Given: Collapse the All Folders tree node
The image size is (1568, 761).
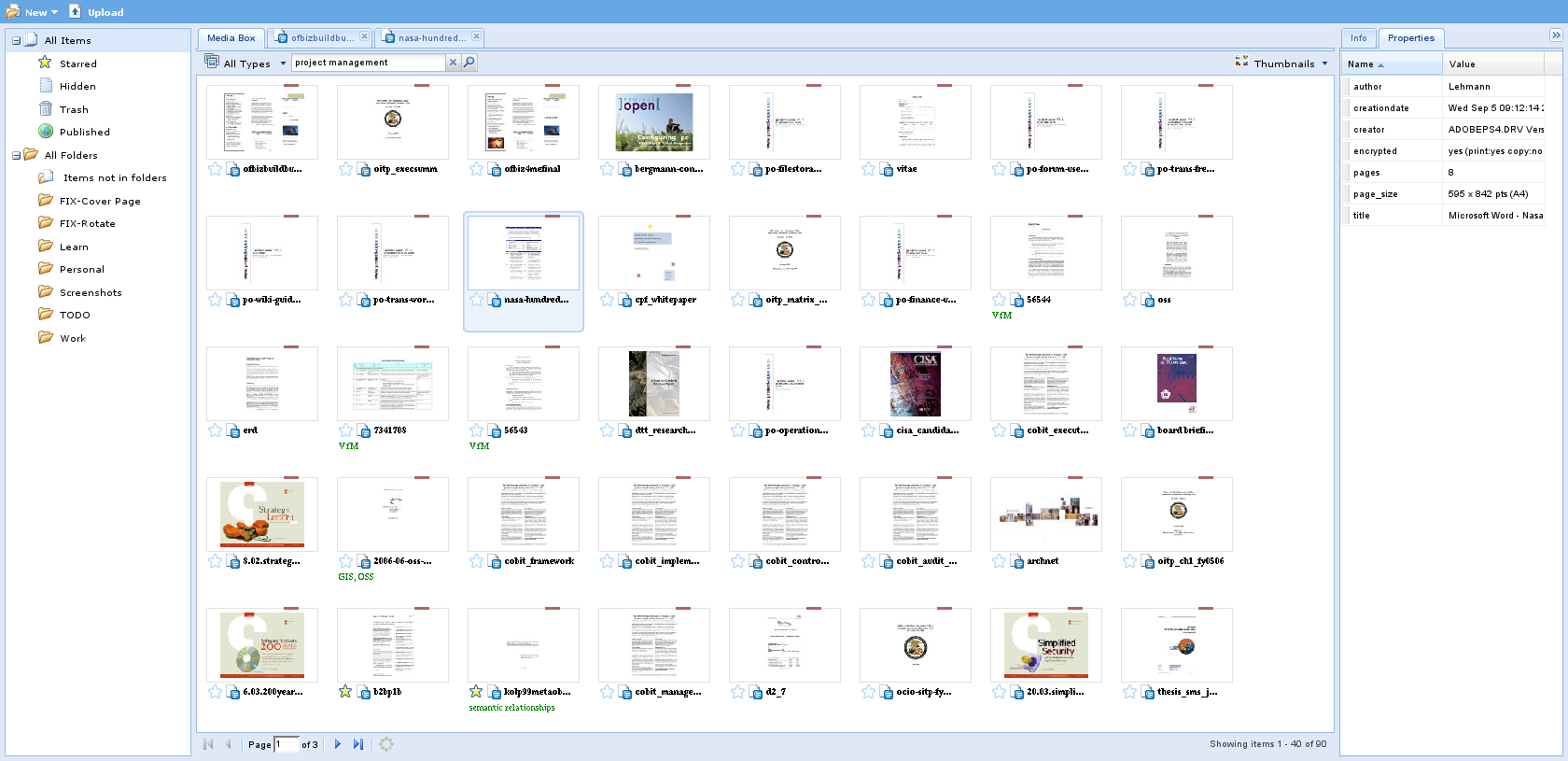Looking at the screenshot, I should pos(16,155).
